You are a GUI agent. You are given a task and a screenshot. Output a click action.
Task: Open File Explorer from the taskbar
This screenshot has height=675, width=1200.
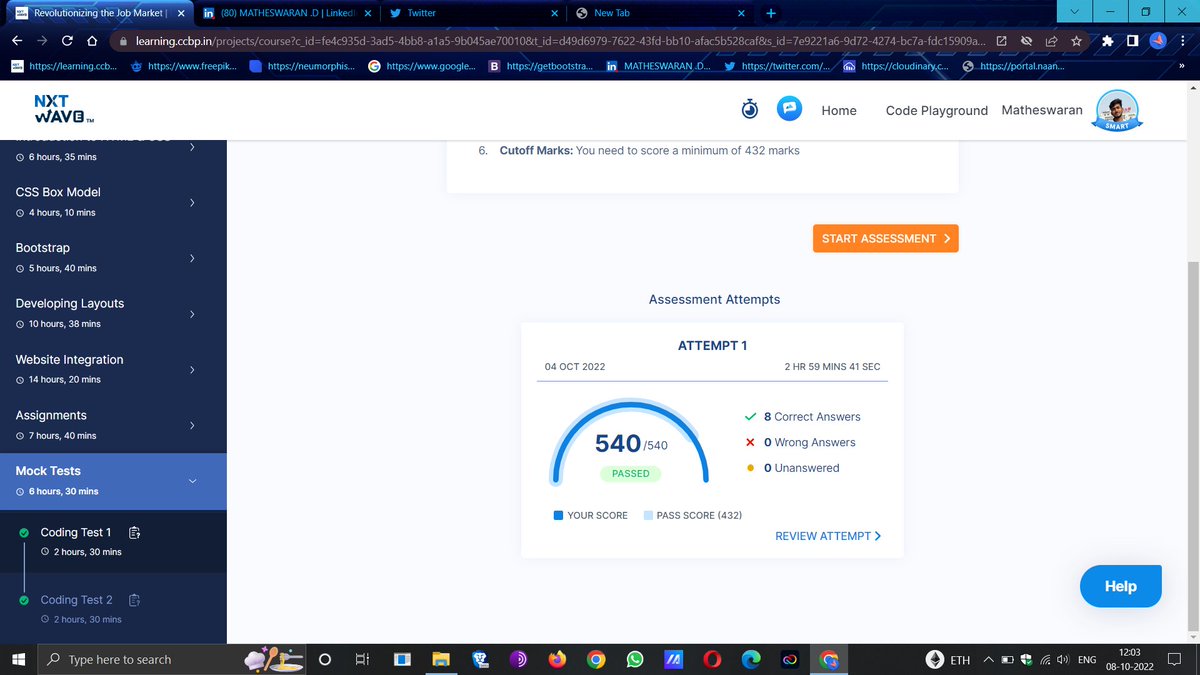pyautogui.click(x=442, y=660)
